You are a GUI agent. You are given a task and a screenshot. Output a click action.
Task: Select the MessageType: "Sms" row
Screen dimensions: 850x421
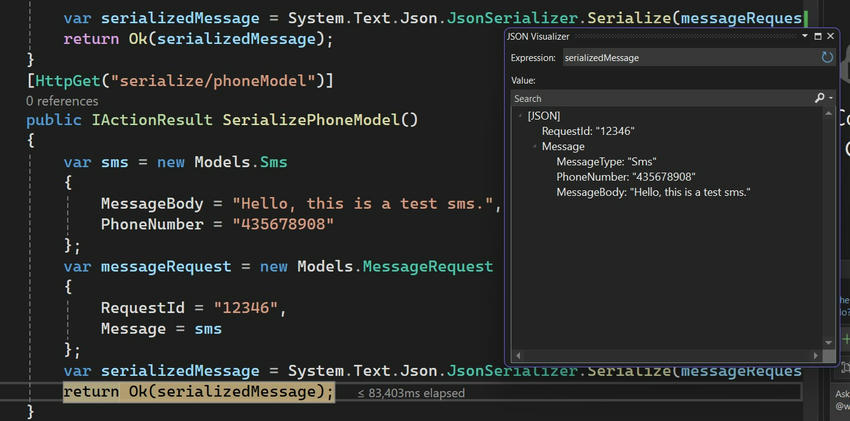[607, 161]
